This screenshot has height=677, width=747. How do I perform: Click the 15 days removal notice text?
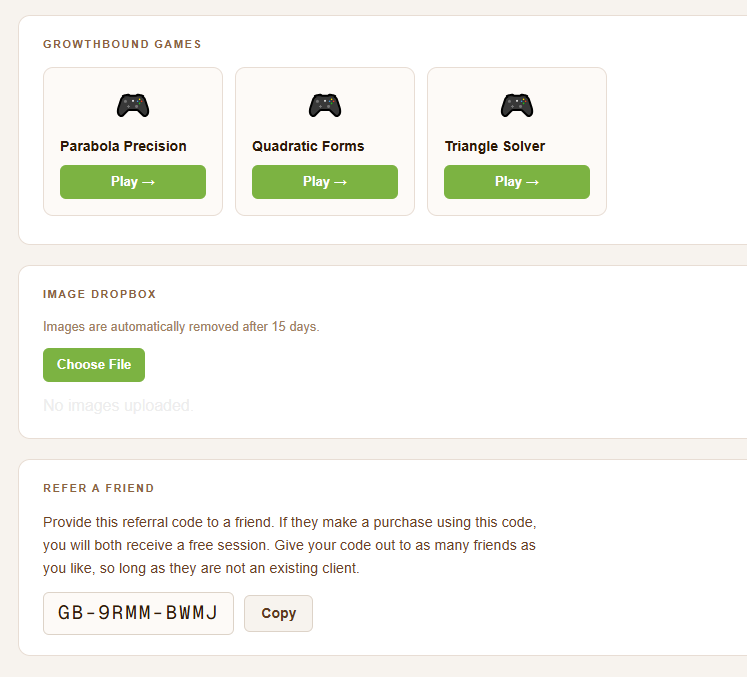coord(181,327)
